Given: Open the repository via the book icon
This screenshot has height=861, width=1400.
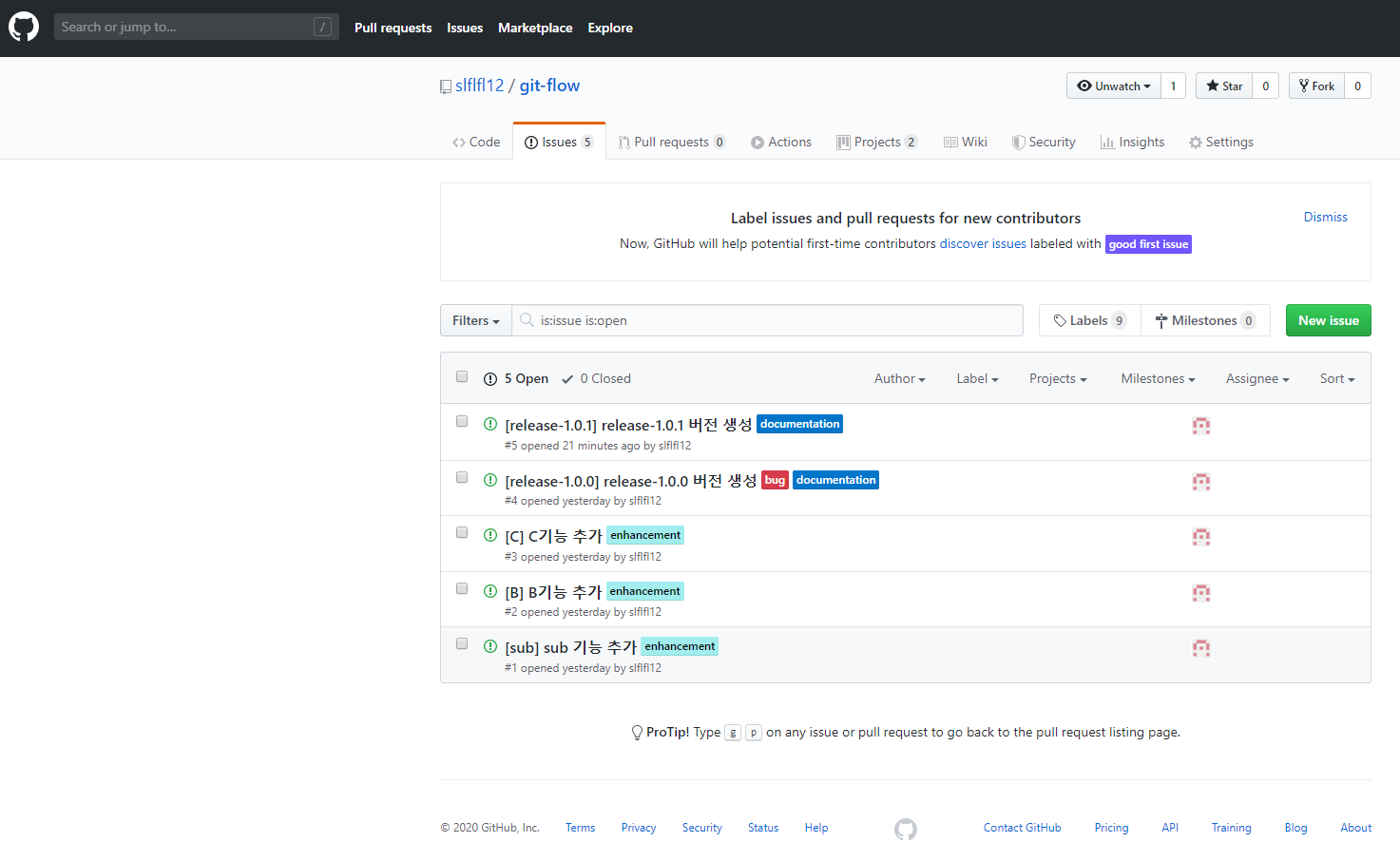Looking at the screenshot, I should [445, 86].
